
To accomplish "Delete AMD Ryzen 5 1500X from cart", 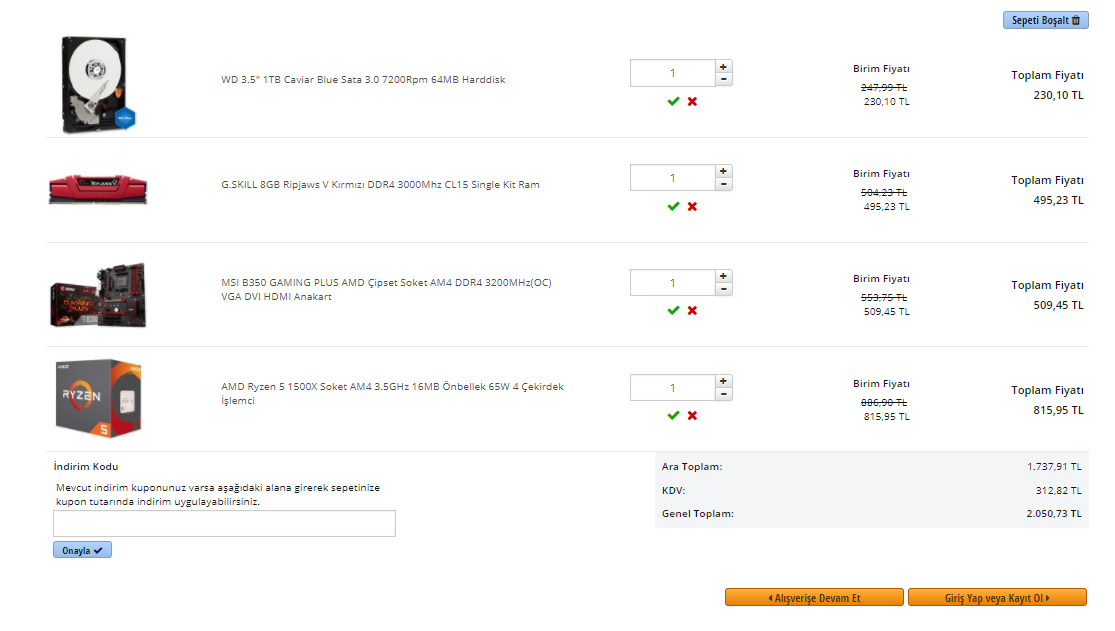I will point(692,415).
